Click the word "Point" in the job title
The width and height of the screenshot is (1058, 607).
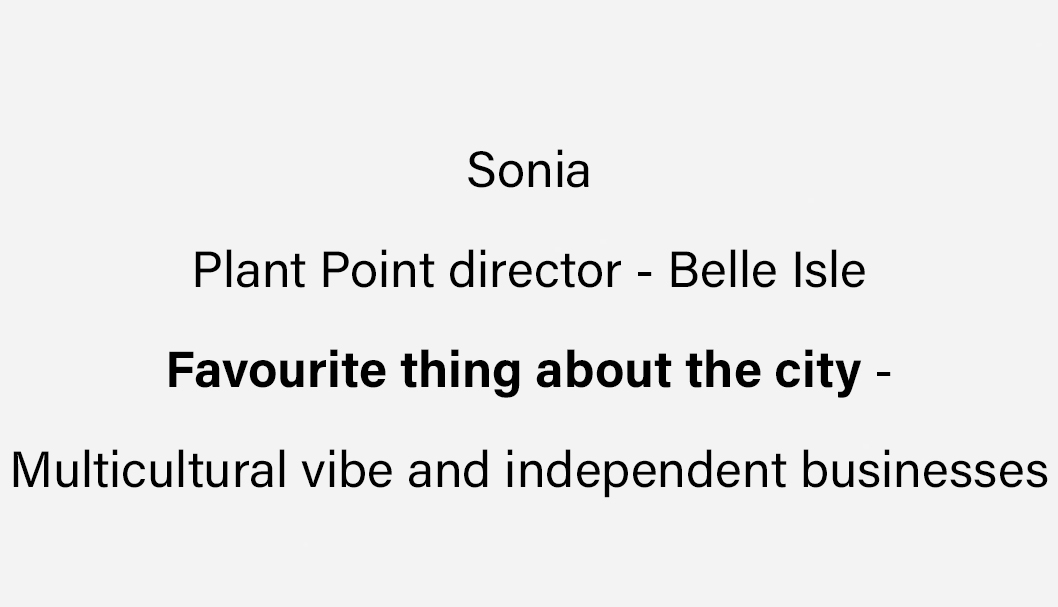click(x=377, y=270)
